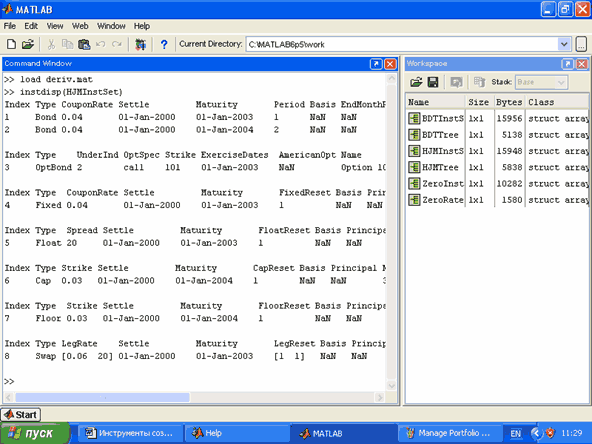Click Workspace Save floppy disk icon
This screenshot has width=592, height=444.
click(x=433, y=82)
